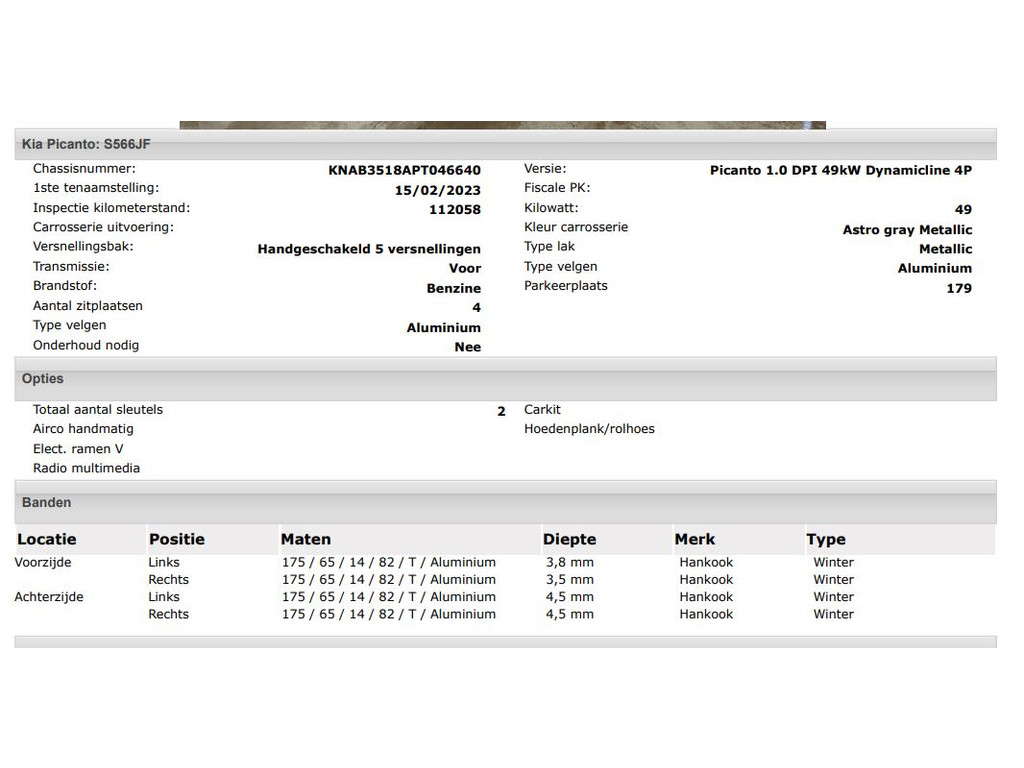The image size is (1024, 768).
Task: Click the Locatie column header
Action: [x=47, y=540]
